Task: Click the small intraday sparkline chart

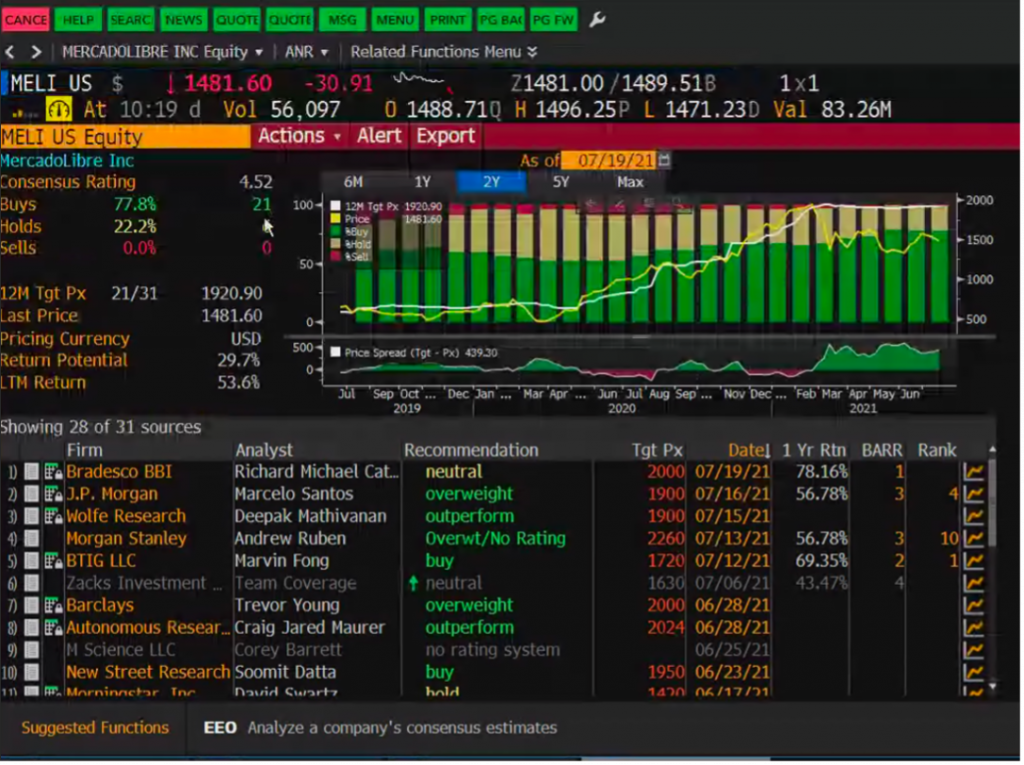Action: [424, 82]
